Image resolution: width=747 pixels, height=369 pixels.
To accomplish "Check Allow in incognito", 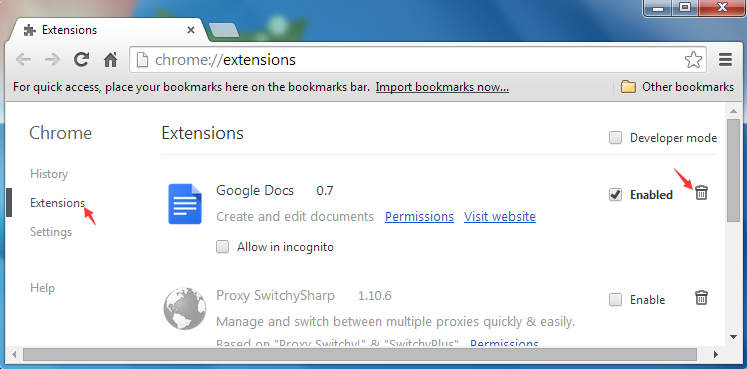I will click(x=222, y=247).
